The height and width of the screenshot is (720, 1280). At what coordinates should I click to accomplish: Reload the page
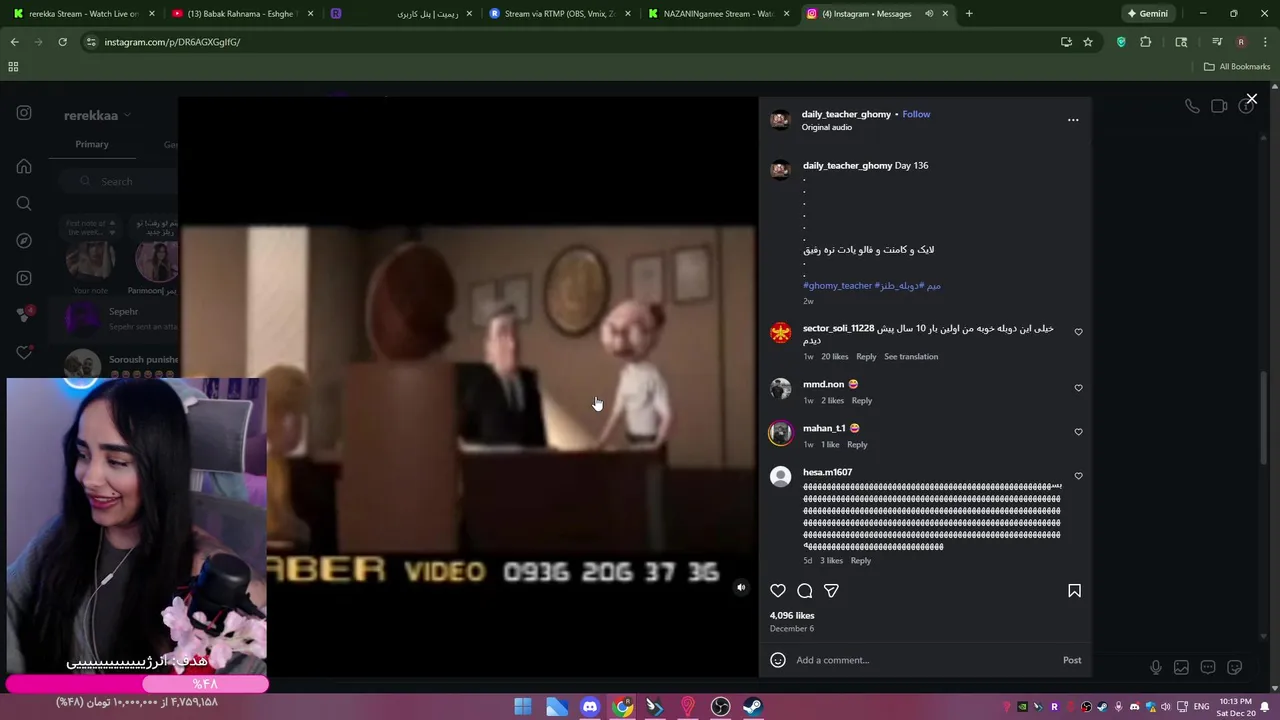coord(62,42)
